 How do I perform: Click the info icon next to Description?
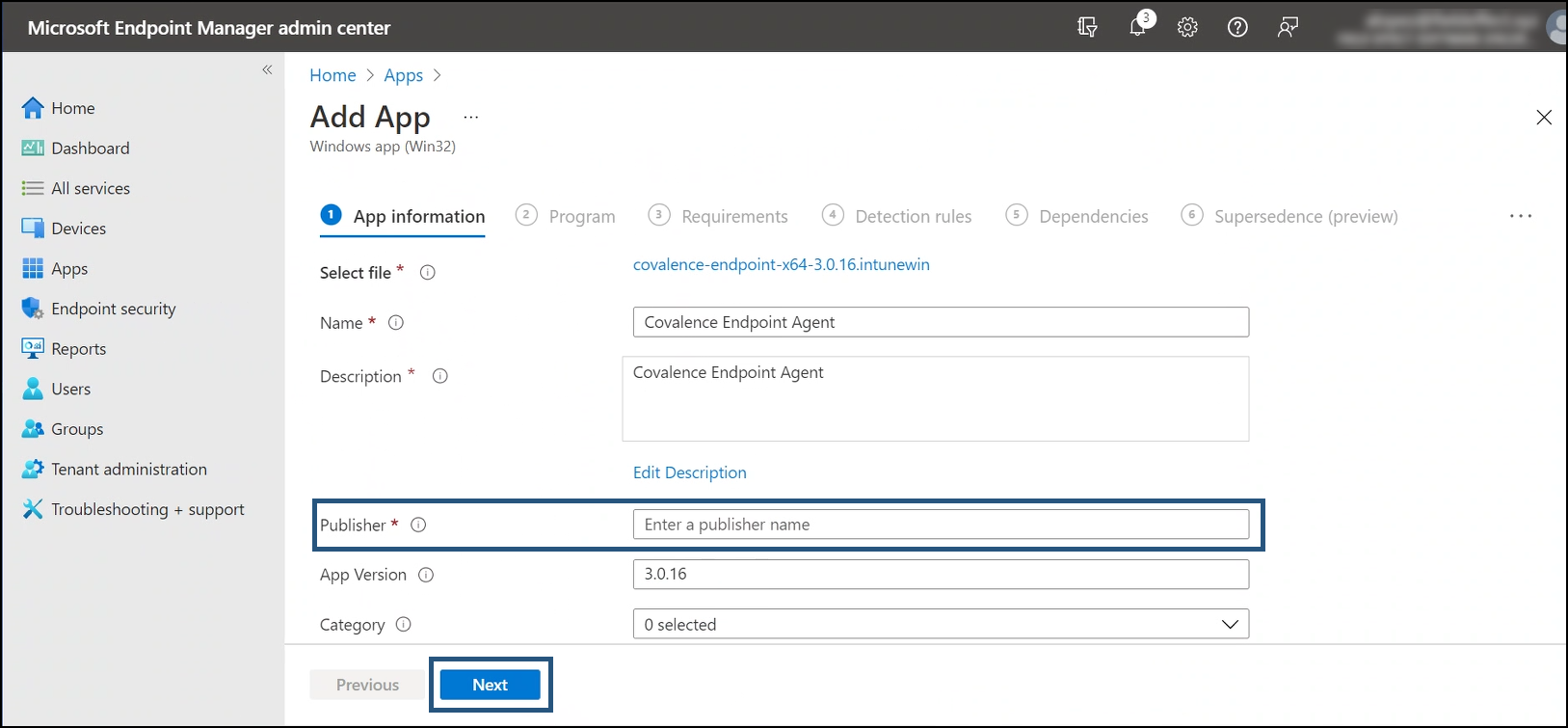click(x=439, y=376)
